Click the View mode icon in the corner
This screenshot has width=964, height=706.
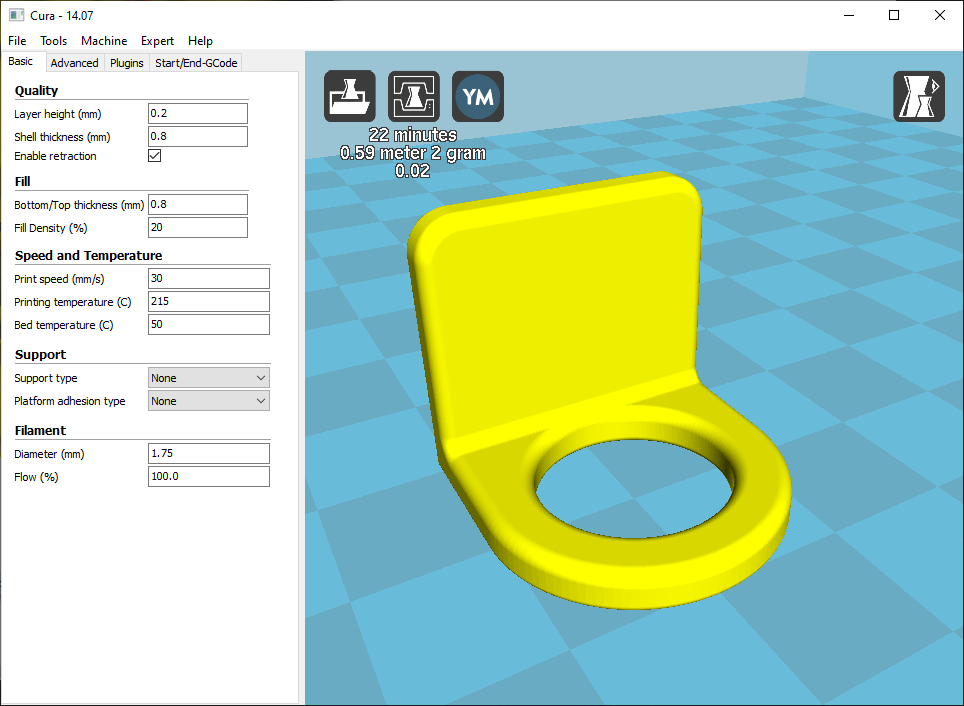918,96
